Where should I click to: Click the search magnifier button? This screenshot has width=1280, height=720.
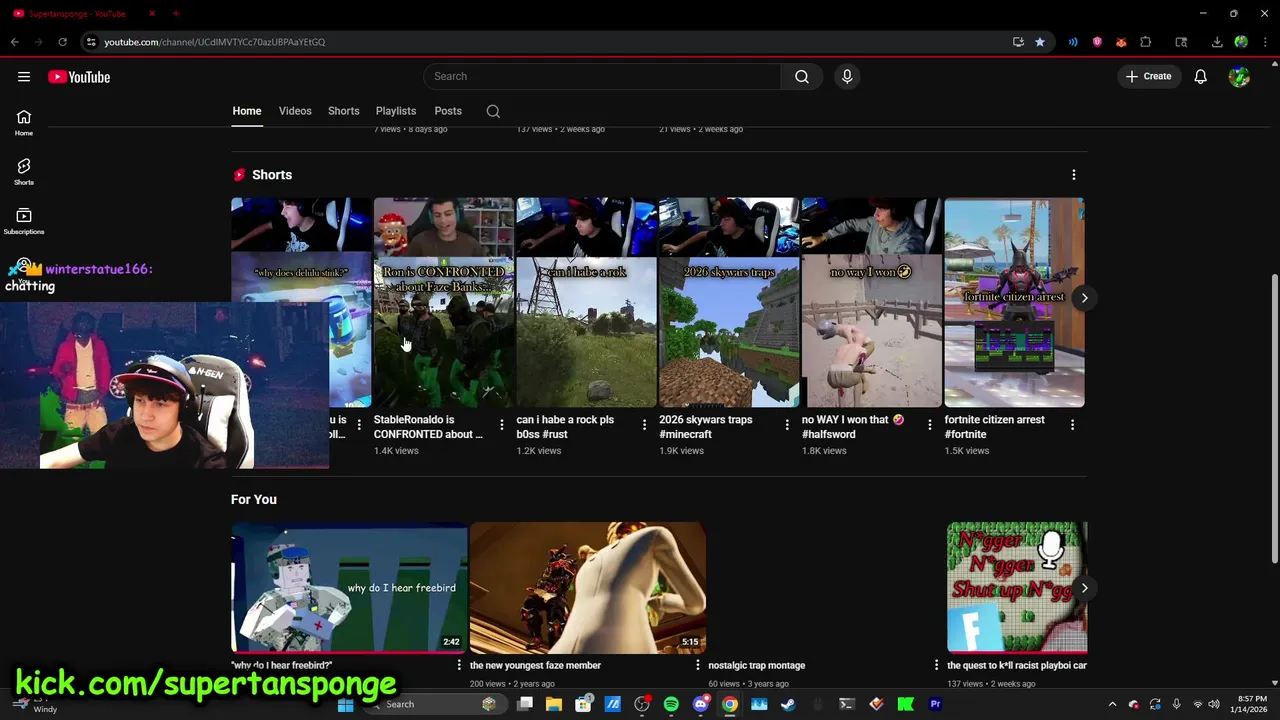pos(802,76)
